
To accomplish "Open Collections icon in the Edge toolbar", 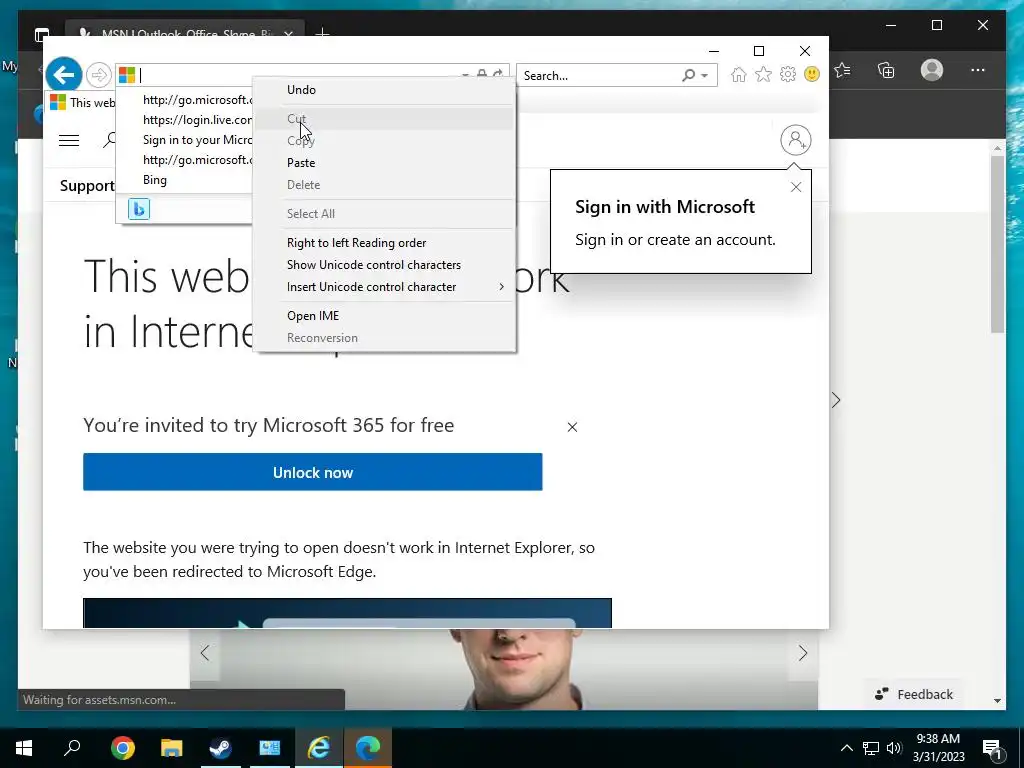I will coord(886,70).
